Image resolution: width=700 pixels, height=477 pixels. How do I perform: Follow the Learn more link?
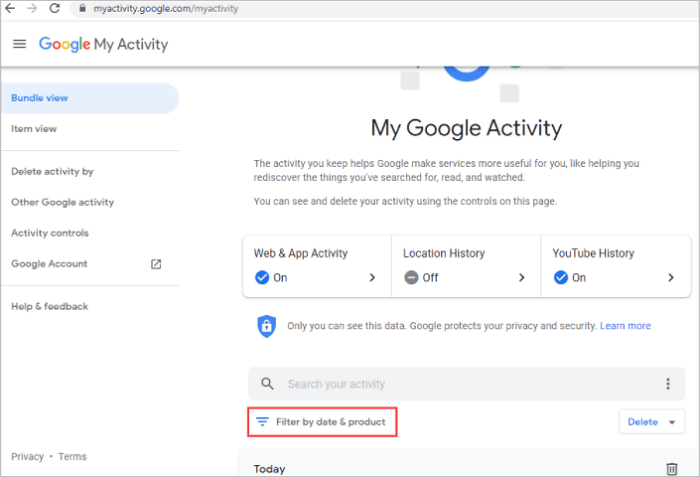[625, 326]
